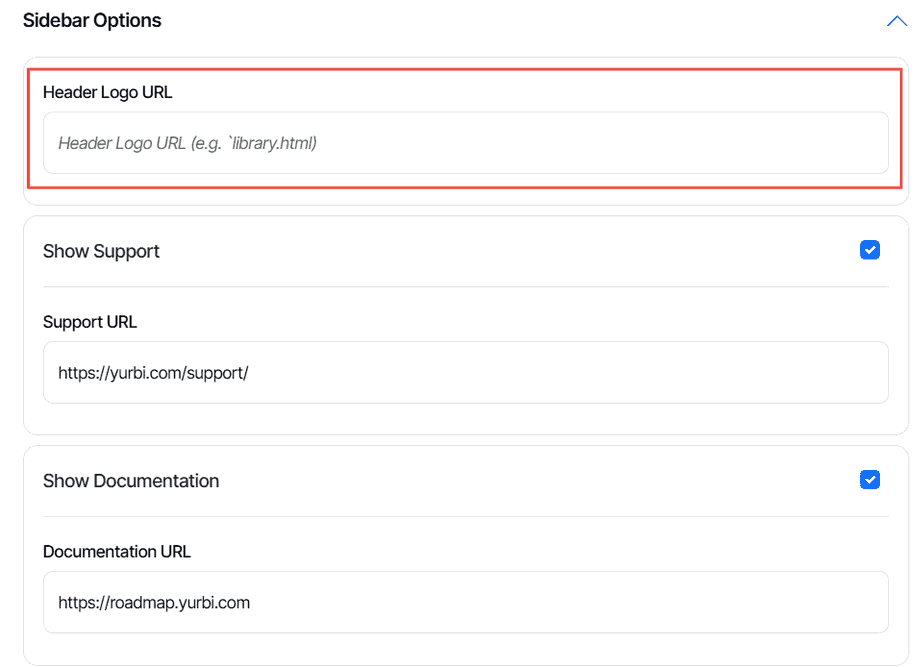Click the Sidebar Options heading

[92, 21]
